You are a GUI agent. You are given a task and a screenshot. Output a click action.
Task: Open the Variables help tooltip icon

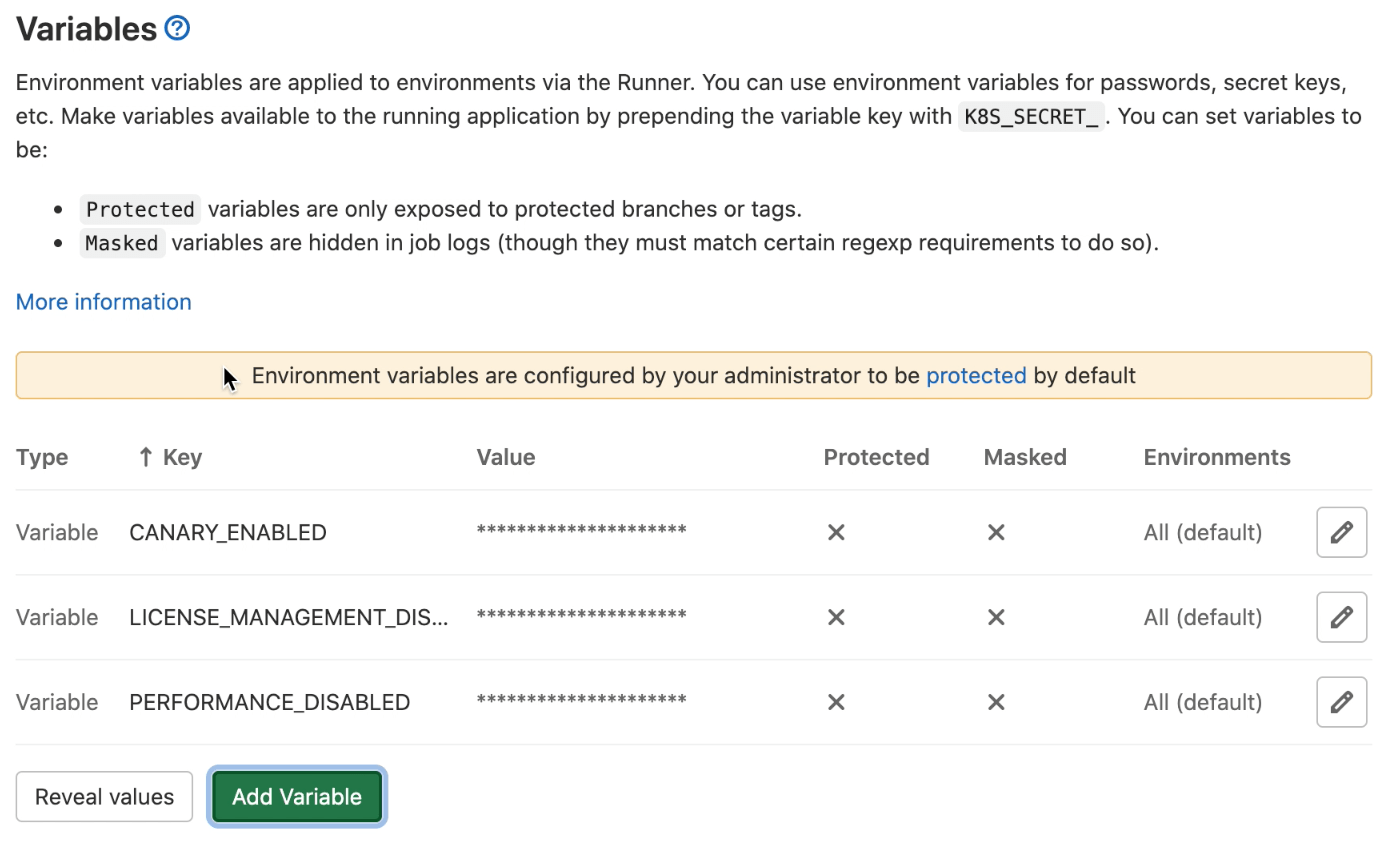(176, 27)
